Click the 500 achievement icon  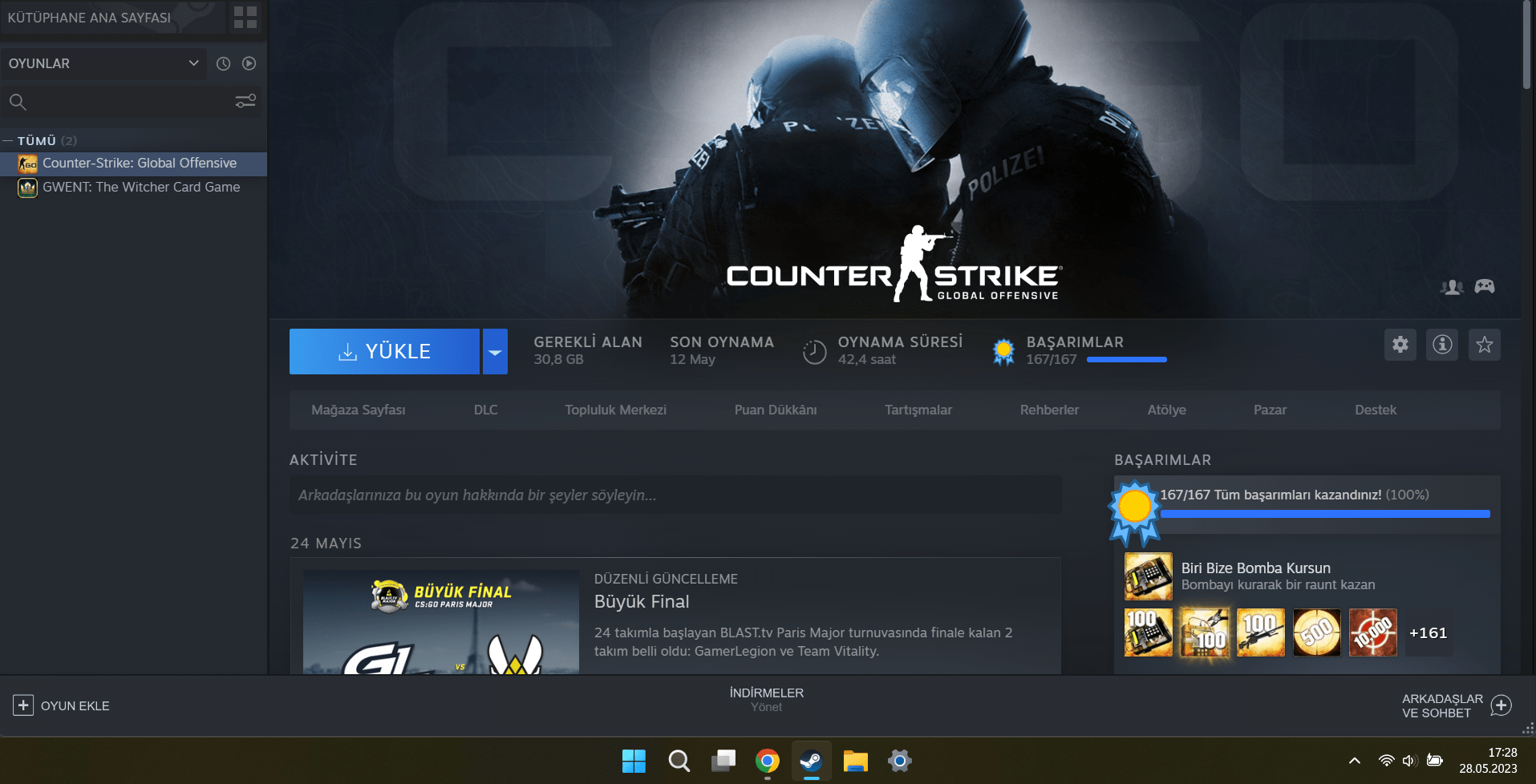pos(1317,632)
